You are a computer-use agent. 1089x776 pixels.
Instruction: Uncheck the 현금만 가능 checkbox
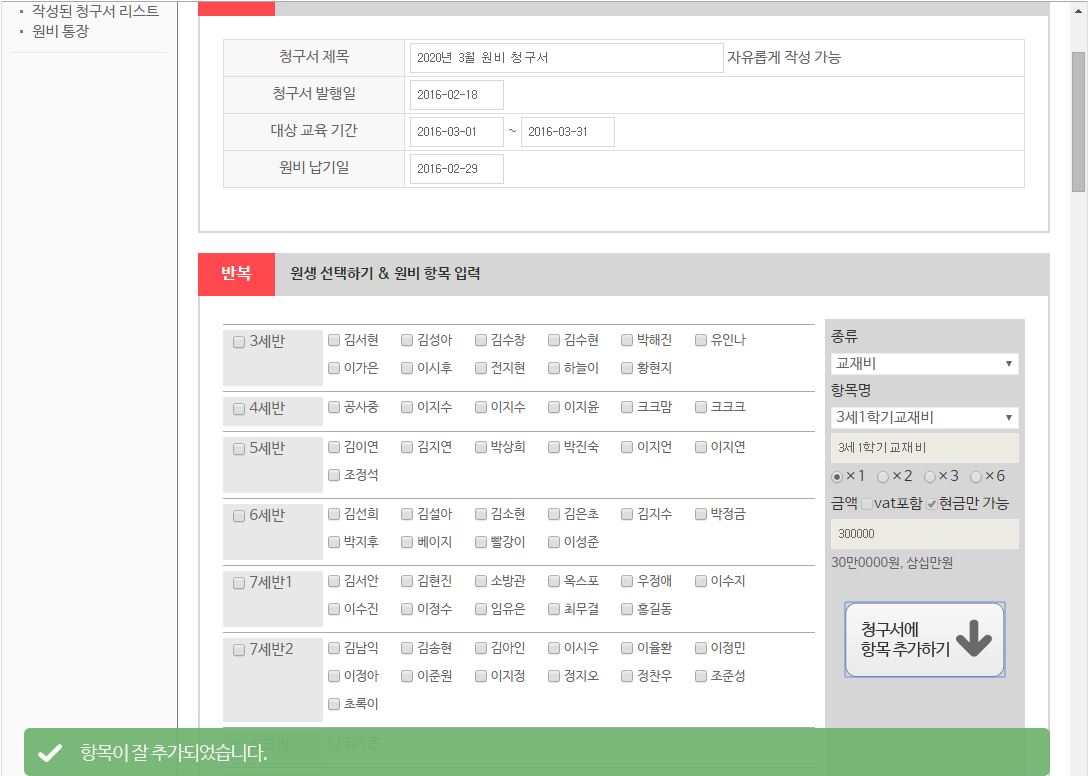tap(932, 504)
